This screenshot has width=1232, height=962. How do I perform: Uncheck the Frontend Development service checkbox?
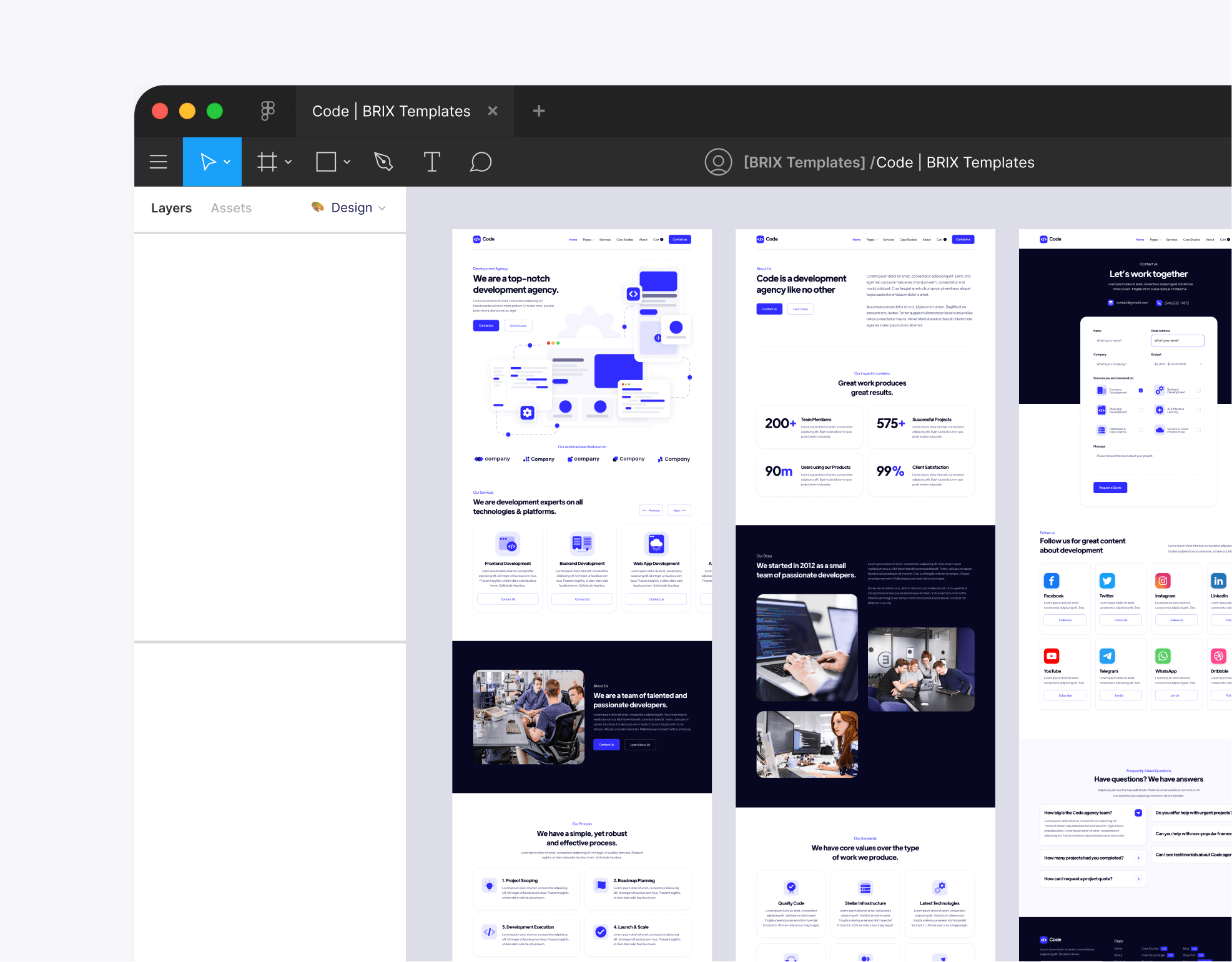point(1141,390)
